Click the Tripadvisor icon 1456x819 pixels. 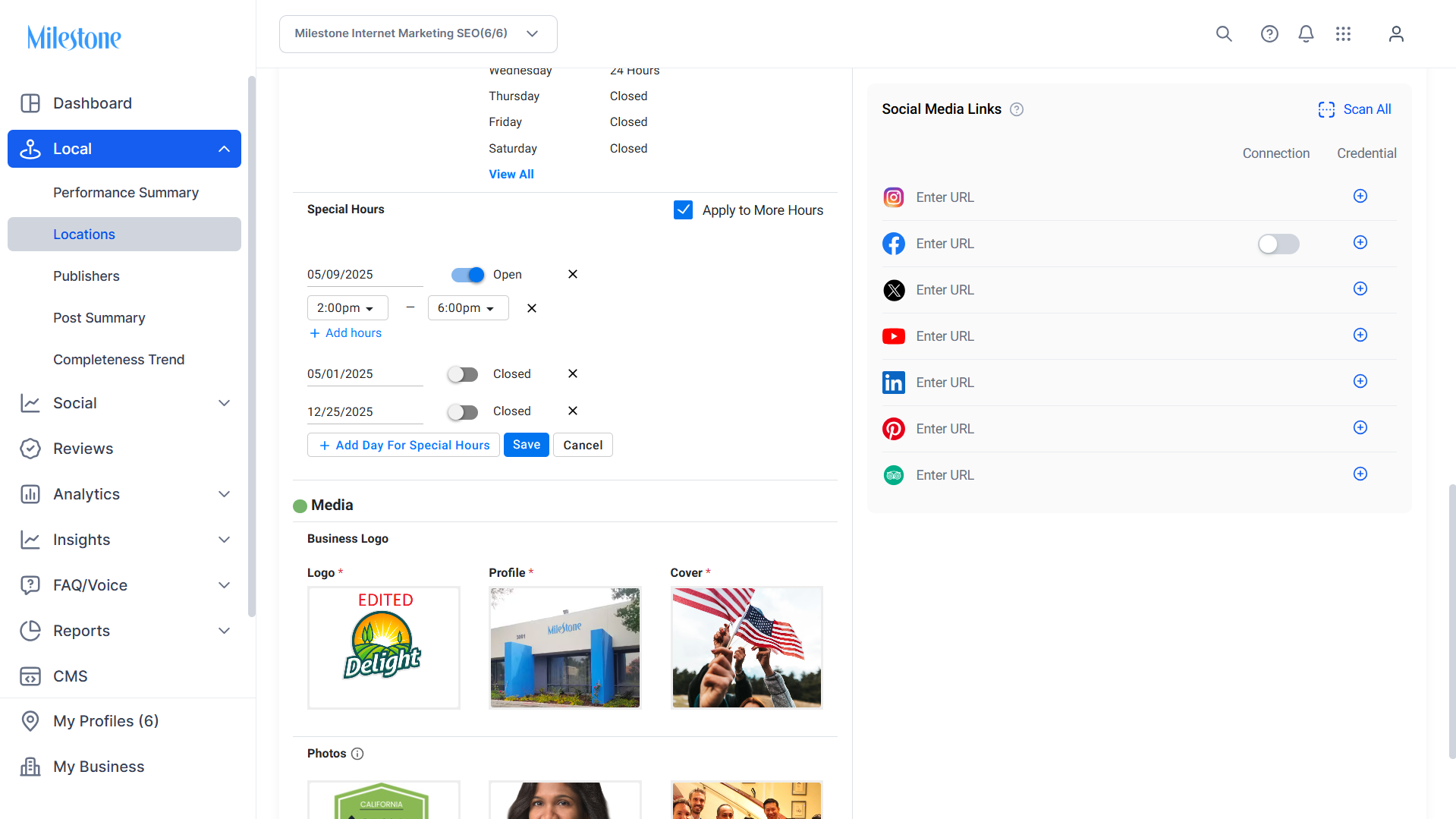tap(894, 475)
